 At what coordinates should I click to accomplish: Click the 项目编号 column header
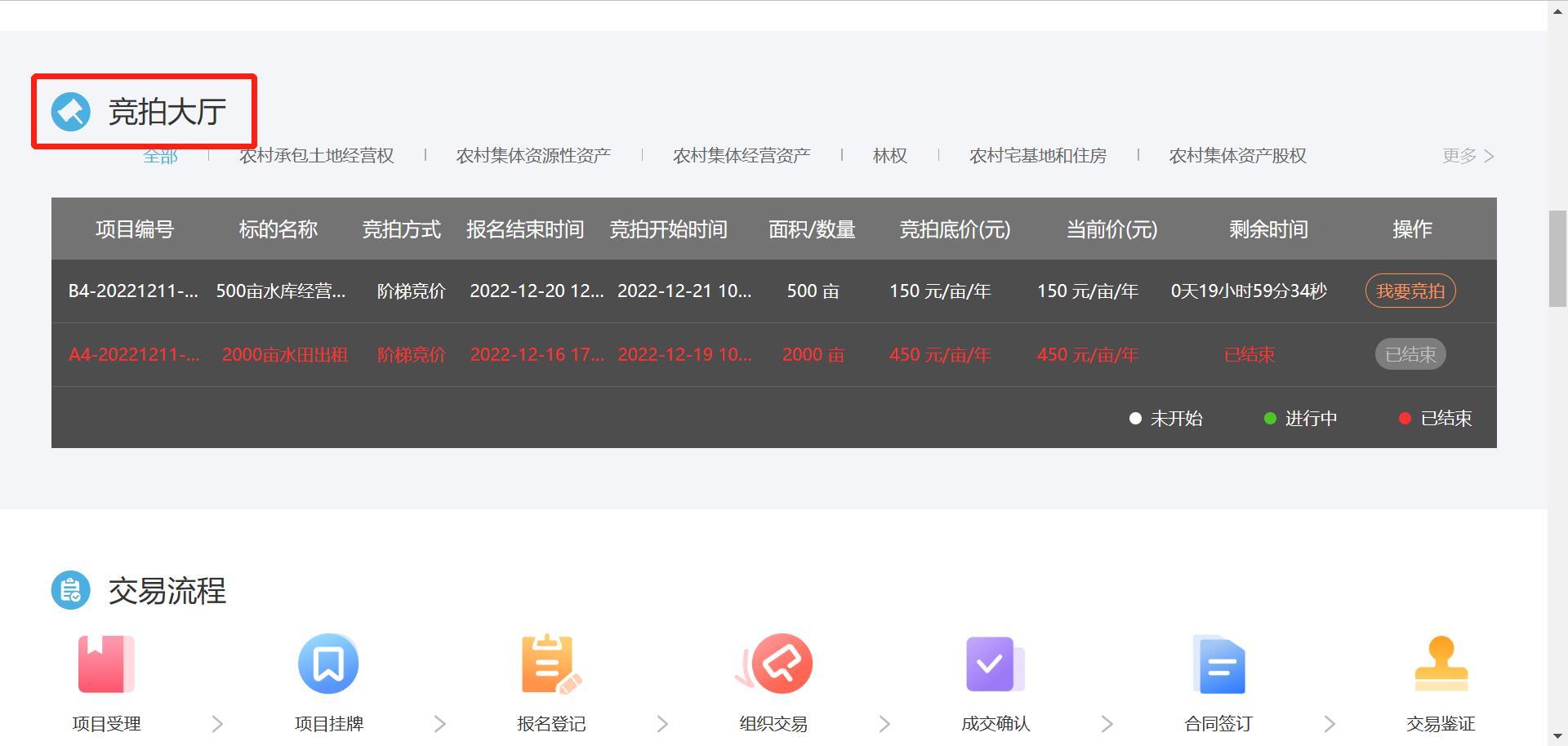pos(135,229)
